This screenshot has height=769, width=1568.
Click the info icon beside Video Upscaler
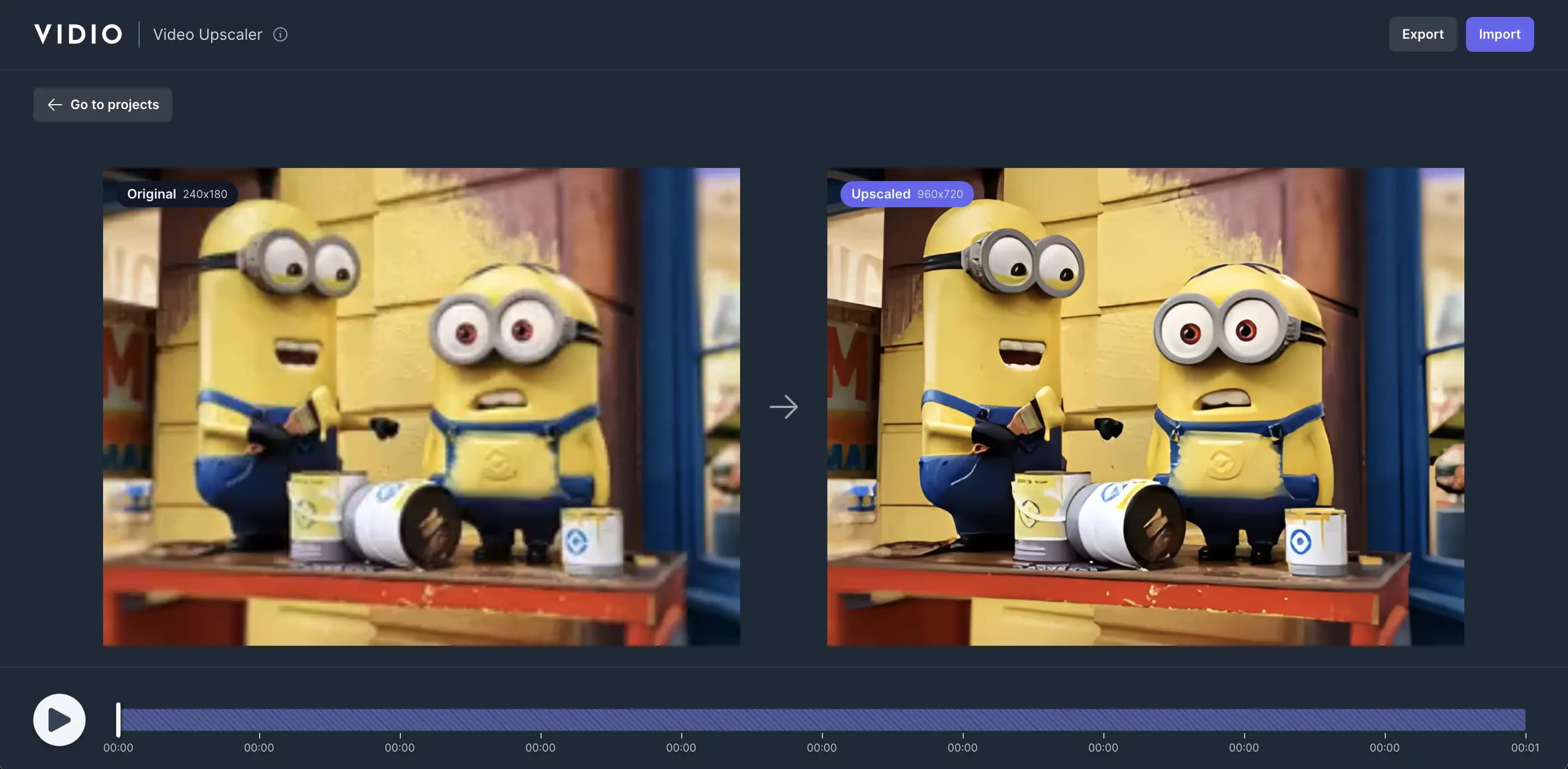pos(280,34)
